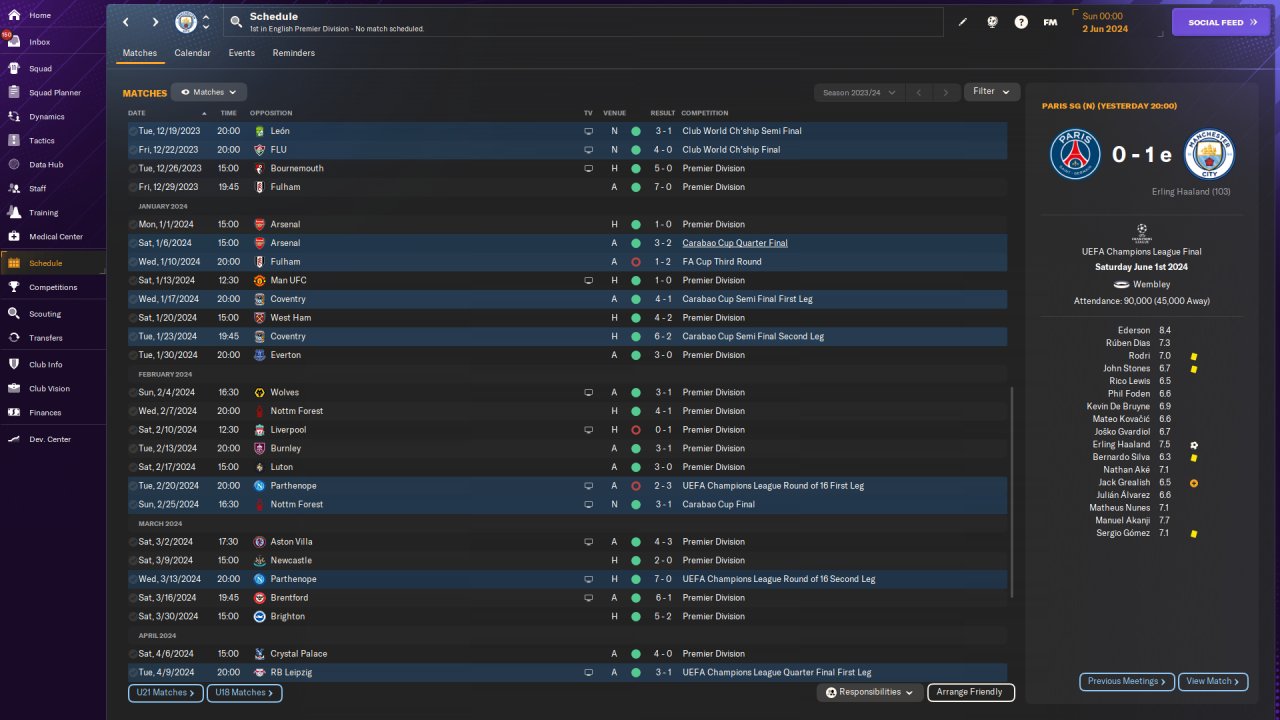Open the Scouting section
Screen dimensions: 1280x720
coord(45,314)
